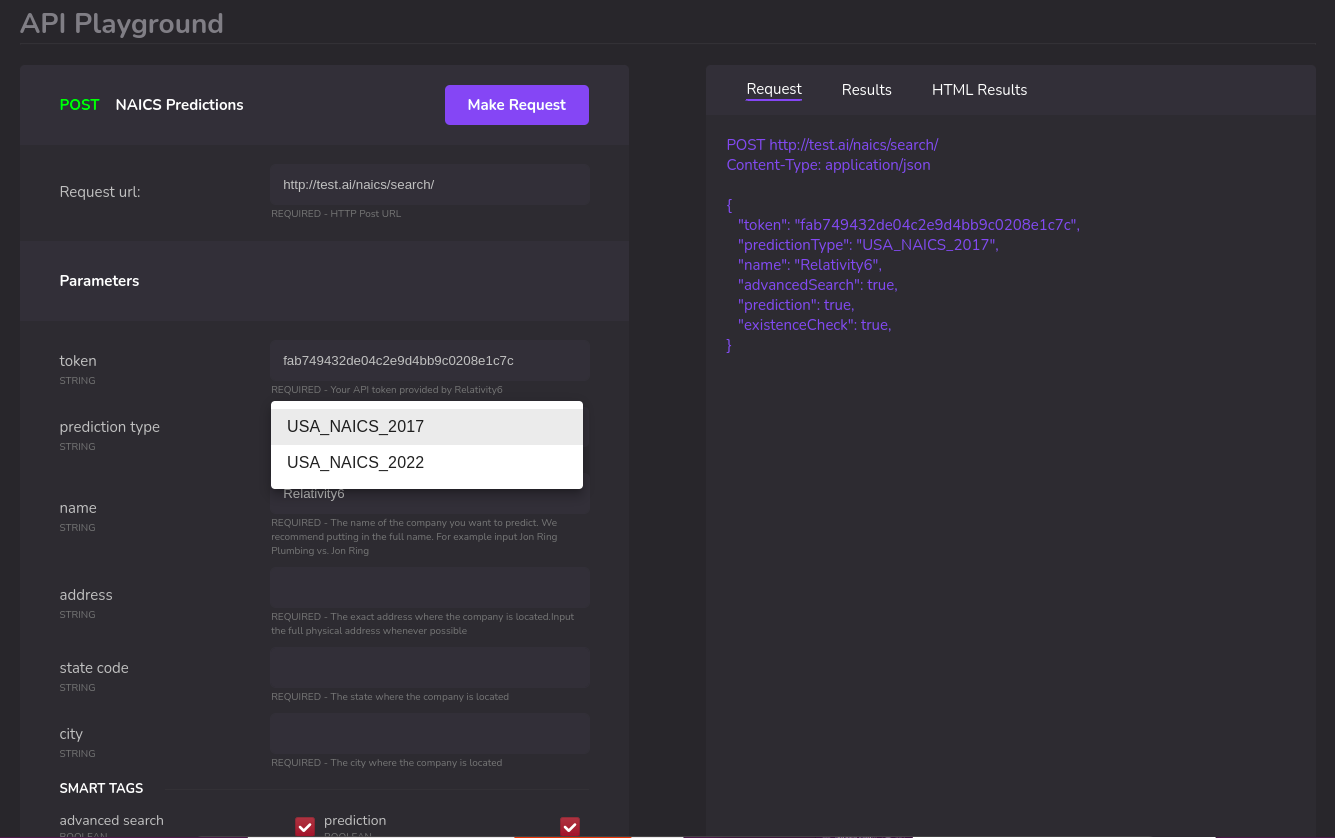Viewport: 1335px width, 838px height.
Task: Click the API Playground page title
Action: [x=122, y=22]
